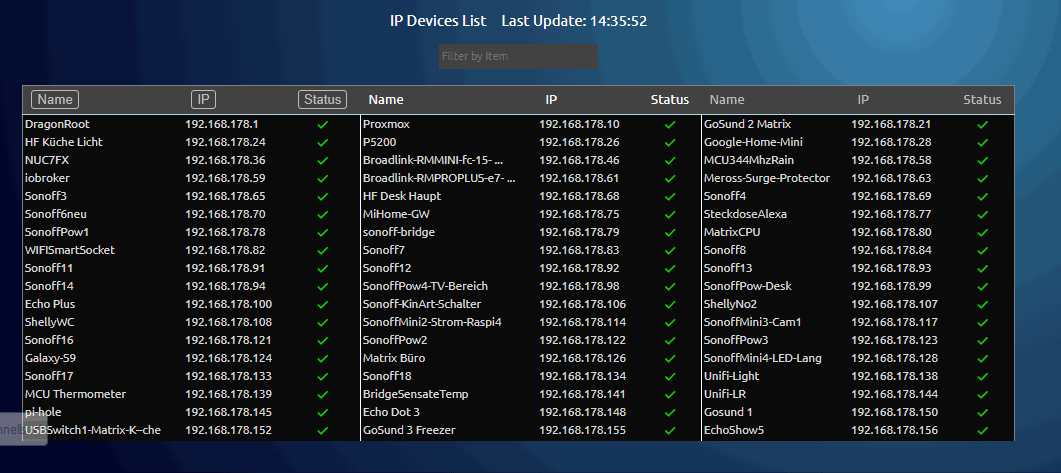Sort first table by Name button
This screenshot has height=473, width=1061.
(55, 99)
